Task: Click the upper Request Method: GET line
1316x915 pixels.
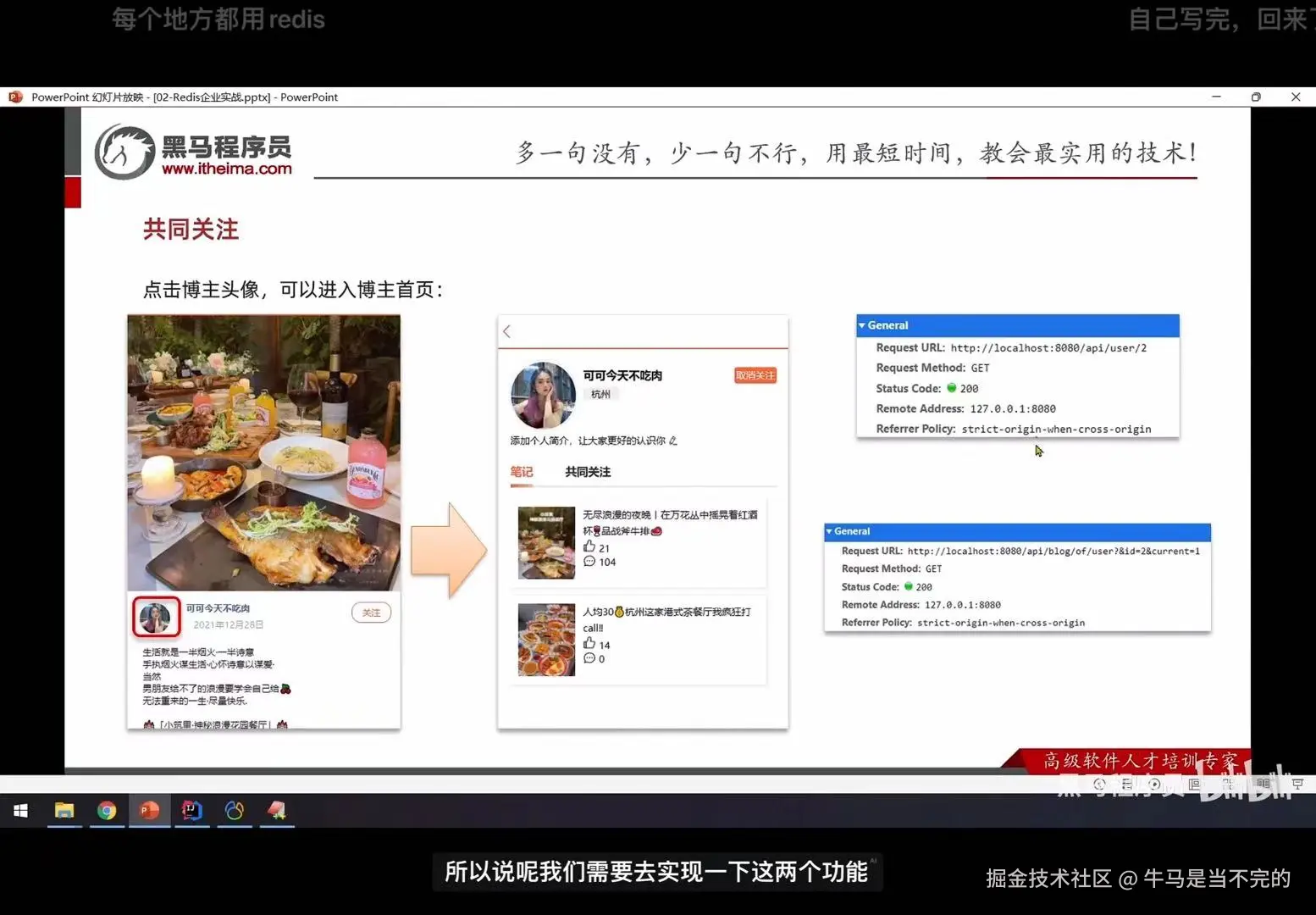Action: [932, 369]
